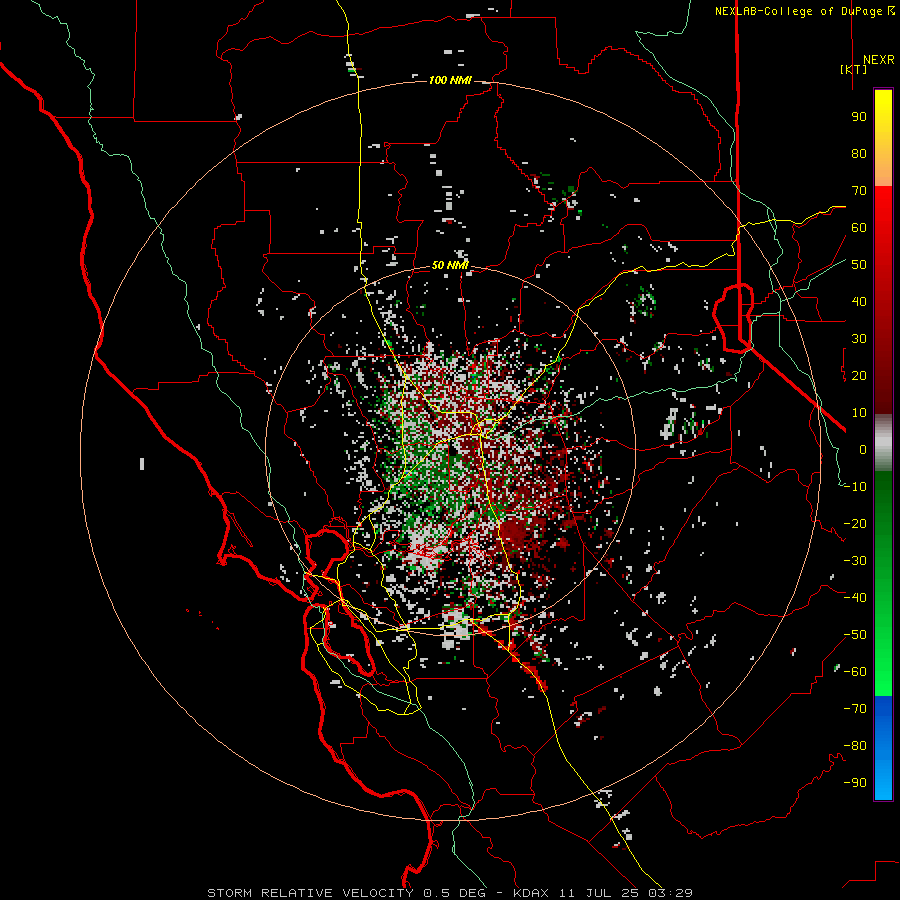Click the 50 value on velocity scale
Viewport: 900px width, 900px height.
859,265
